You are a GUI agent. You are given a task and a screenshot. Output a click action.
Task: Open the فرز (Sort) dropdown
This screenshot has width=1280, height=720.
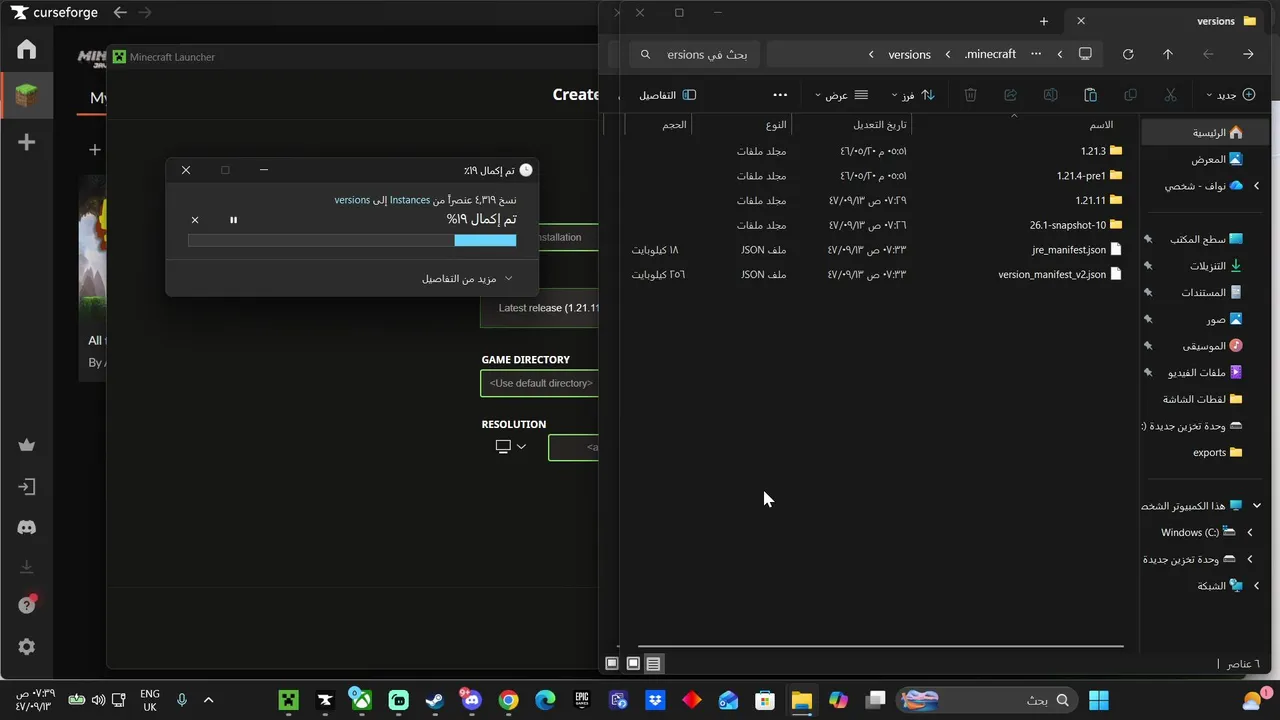(x=913, y=95)
